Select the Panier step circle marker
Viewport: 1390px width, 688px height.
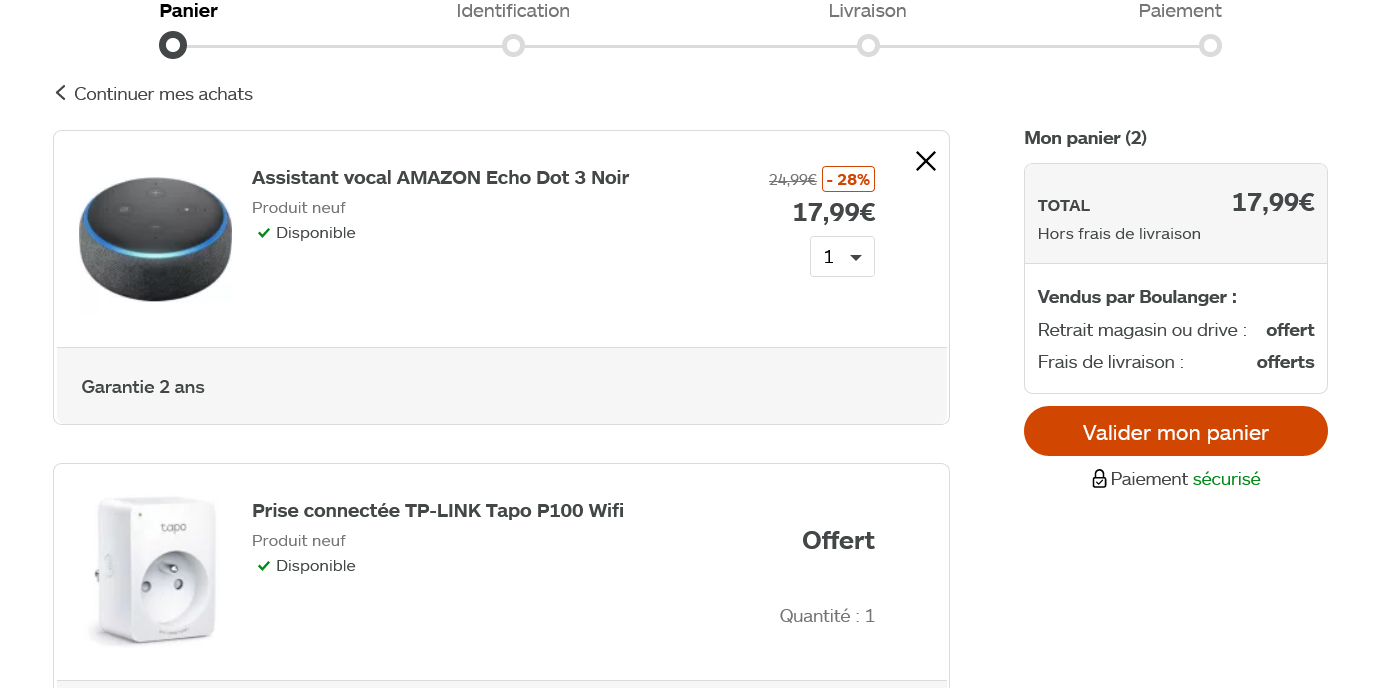click(x=173, y=46)
